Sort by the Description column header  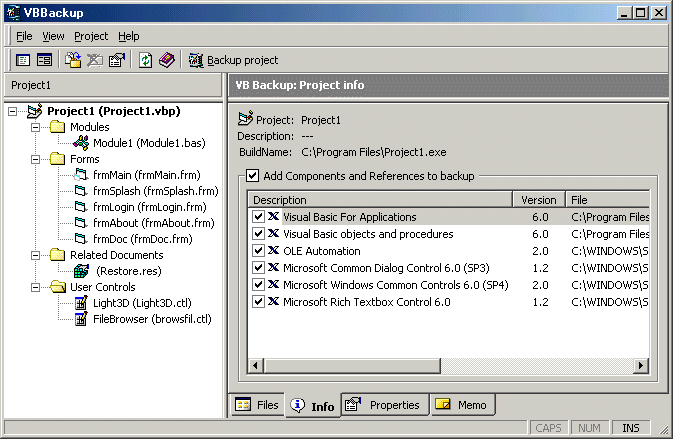[380, 200]
